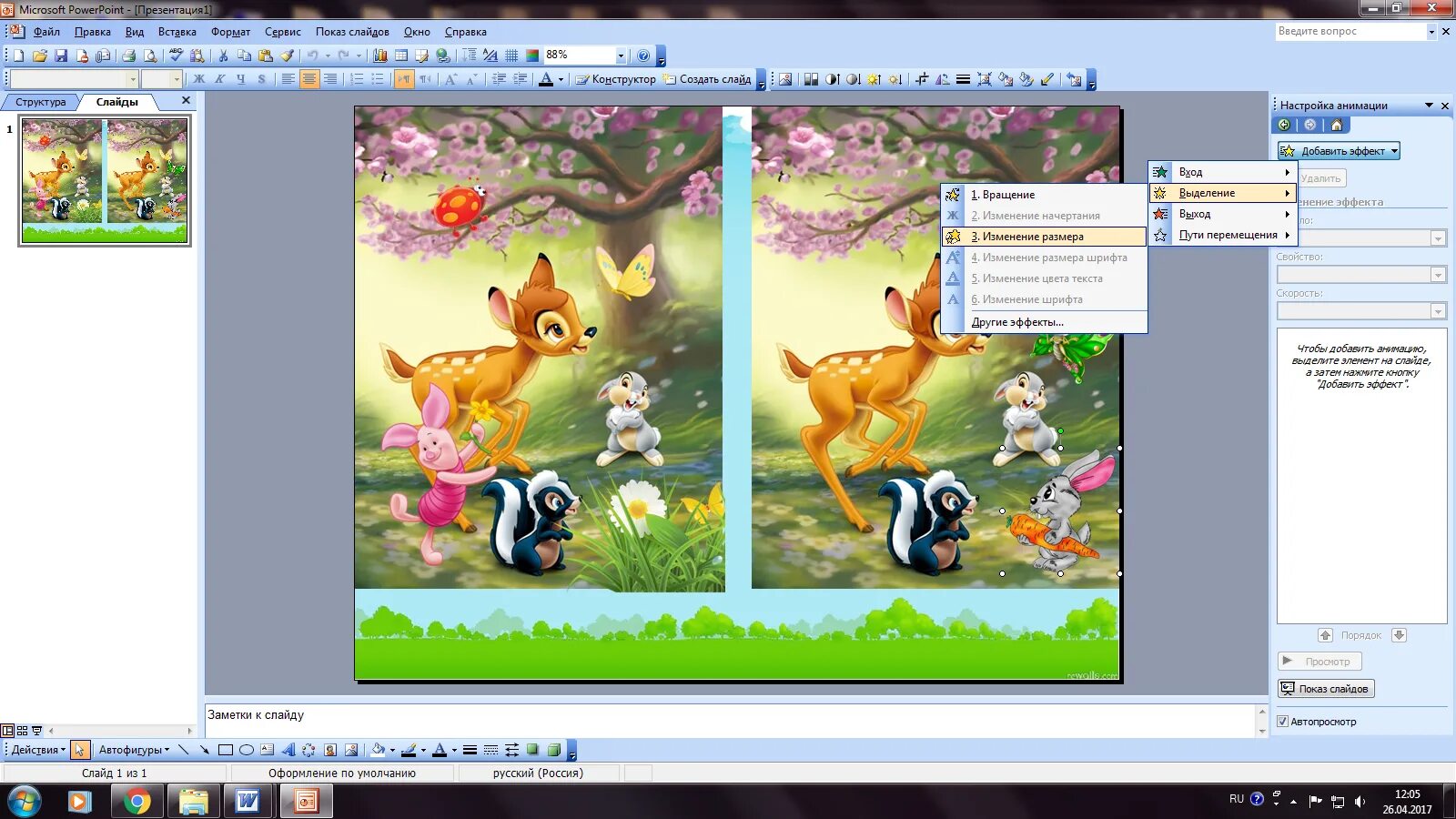The image size is (1456, 819).
Task: Apply a Shadow Style from Drawing toolbar
Action: pos(532,750)
